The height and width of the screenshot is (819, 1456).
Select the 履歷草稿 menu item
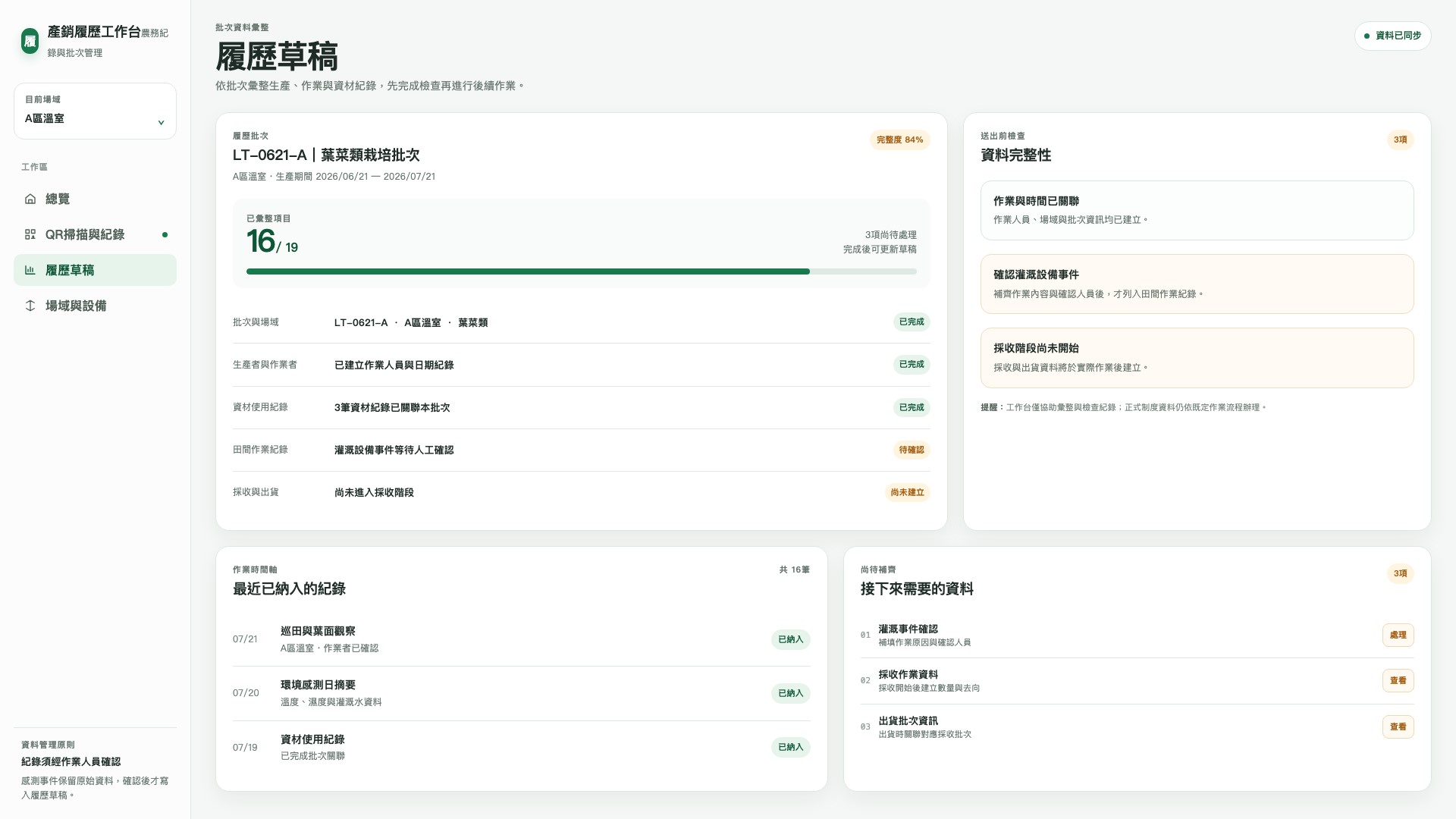click(95, 270)
